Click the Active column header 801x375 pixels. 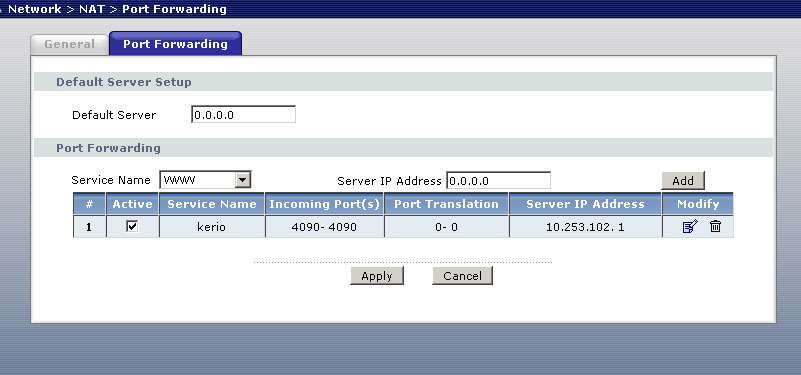tap(132, 204)
